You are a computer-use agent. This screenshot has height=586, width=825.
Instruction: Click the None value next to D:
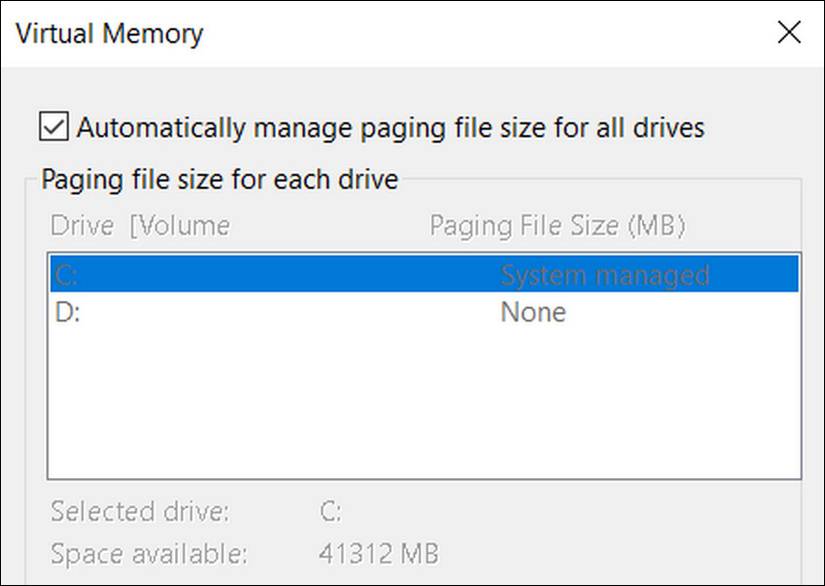533,312
